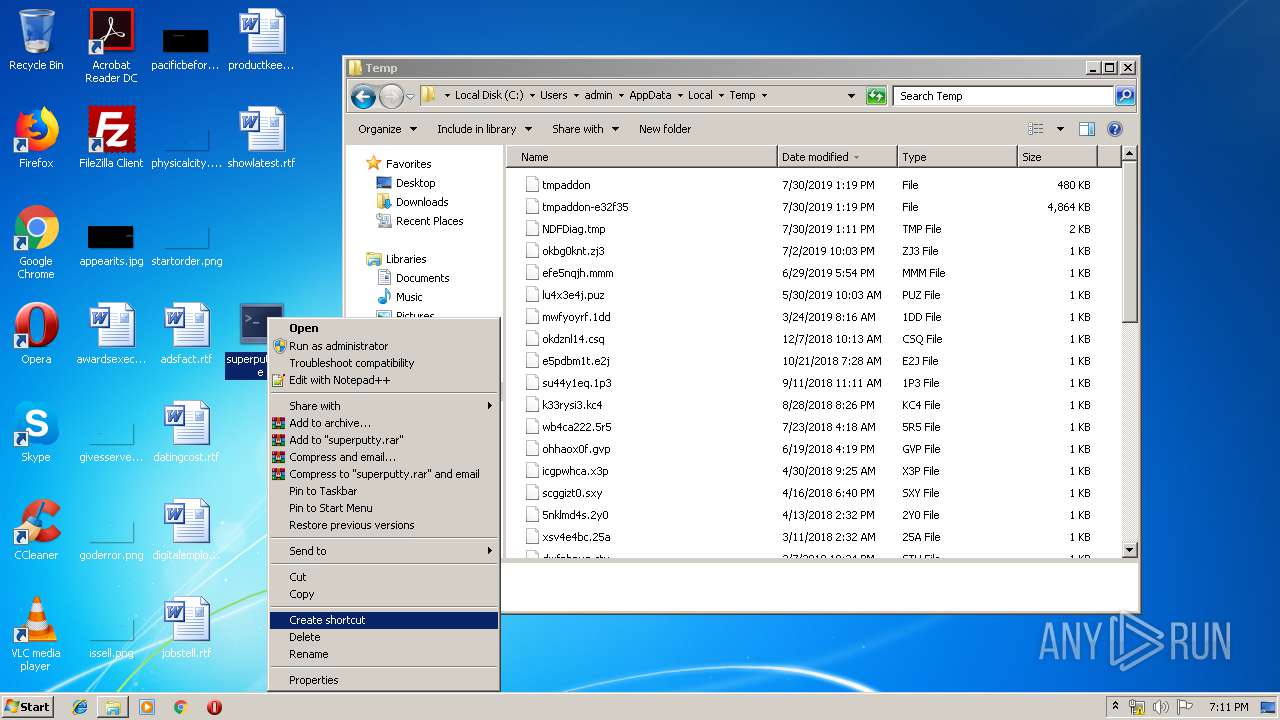Select showlatest.rtf desktop file
The width and height of the screenshot is (1280, 720).
(261, 137)
